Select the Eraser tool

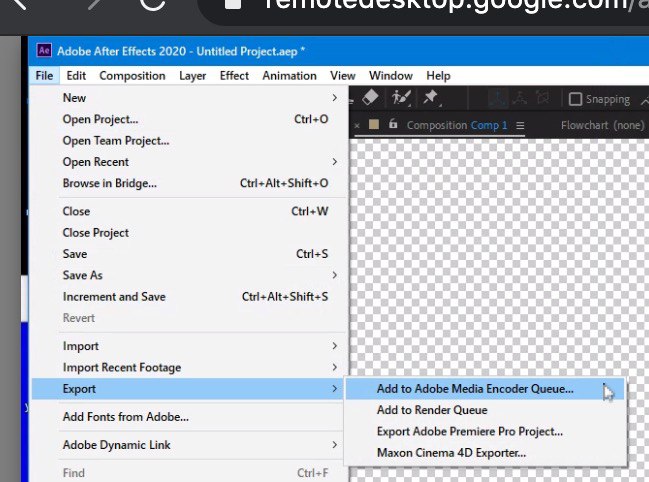pos(370,98)
